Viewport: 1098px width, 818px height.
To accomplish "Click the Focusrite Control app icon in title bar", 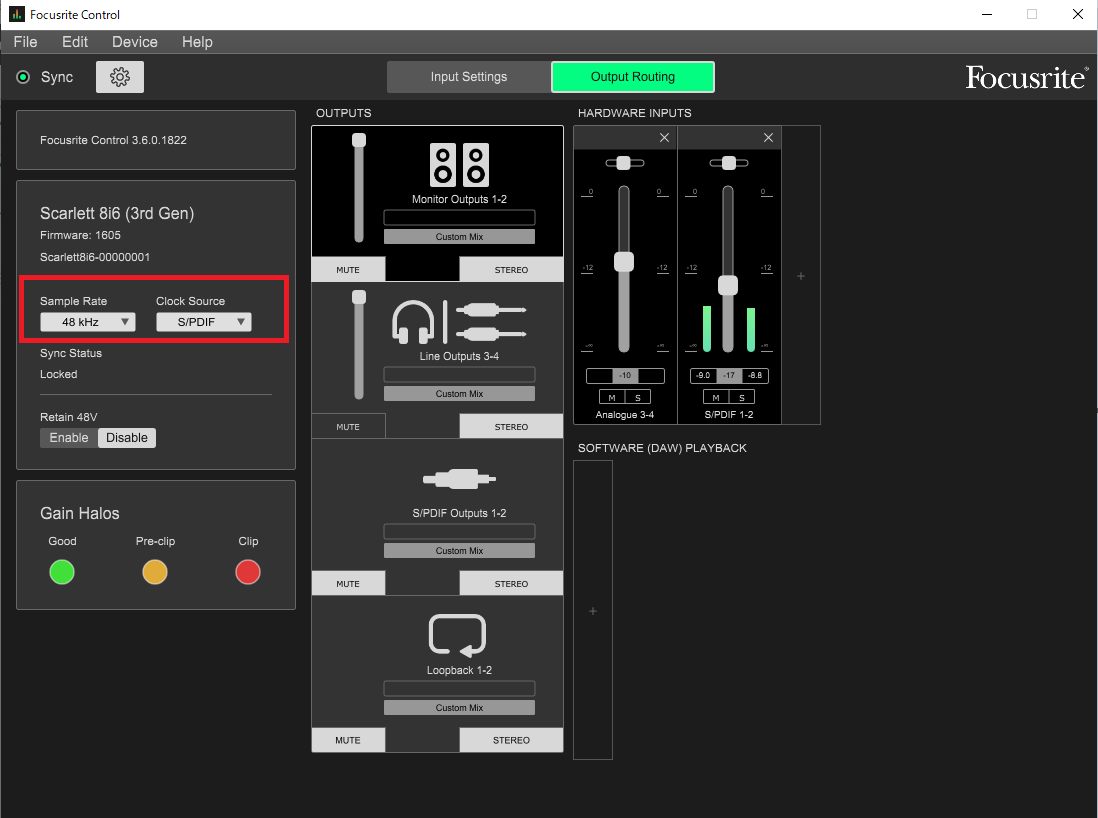I will click(16, 14).
